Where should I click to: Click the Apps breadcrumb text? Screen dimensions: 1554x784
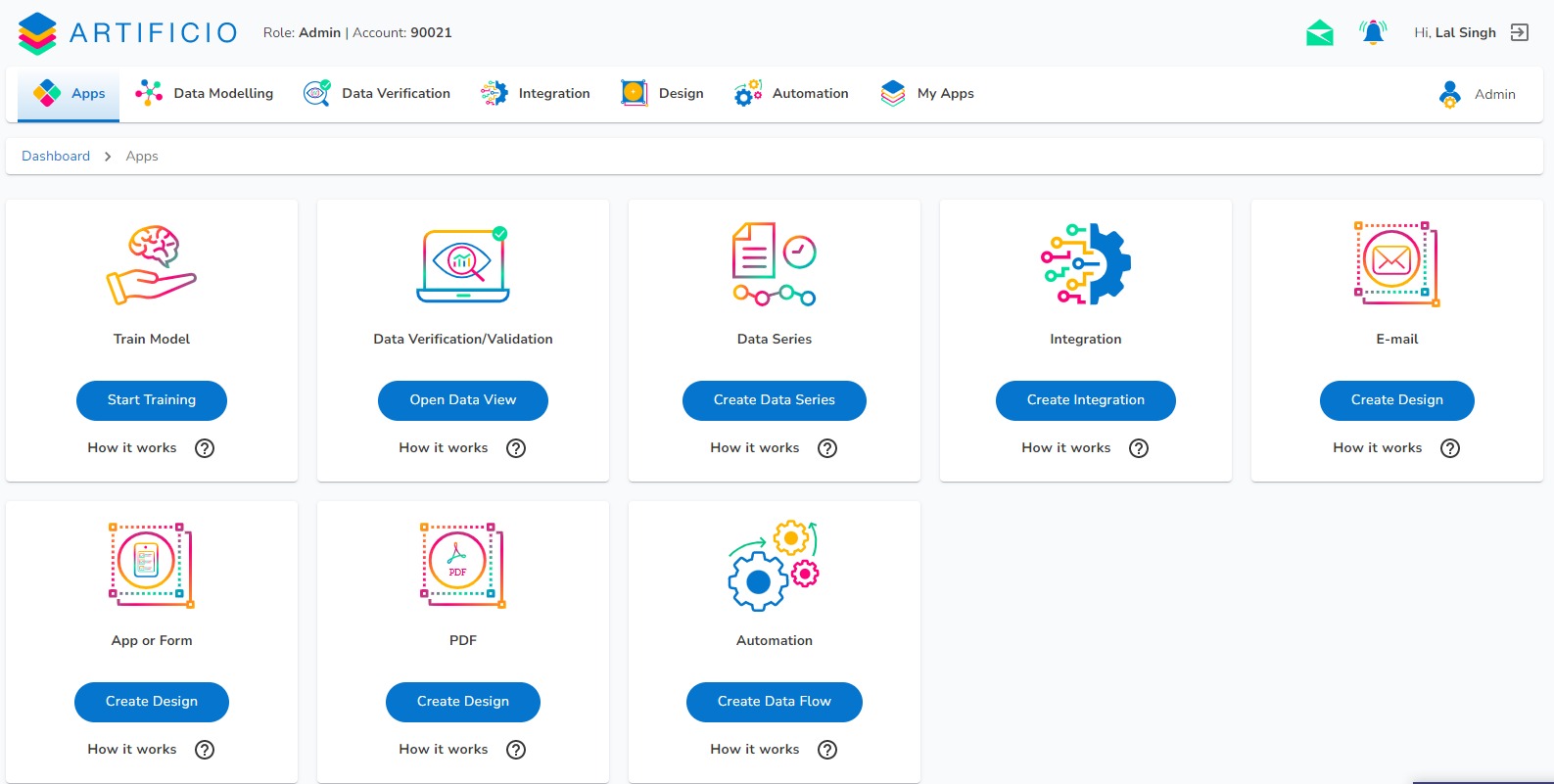click(x=142, y=156)
